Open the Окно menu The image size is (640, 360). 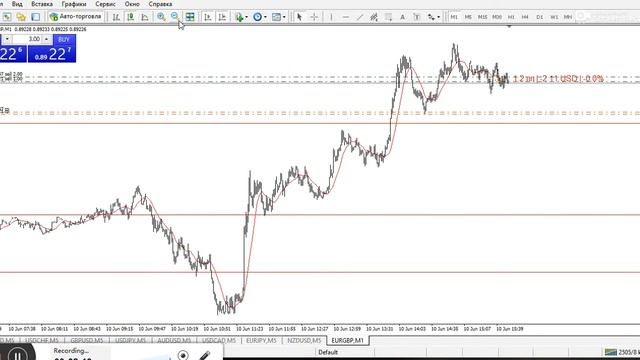(x=132, y=4)
